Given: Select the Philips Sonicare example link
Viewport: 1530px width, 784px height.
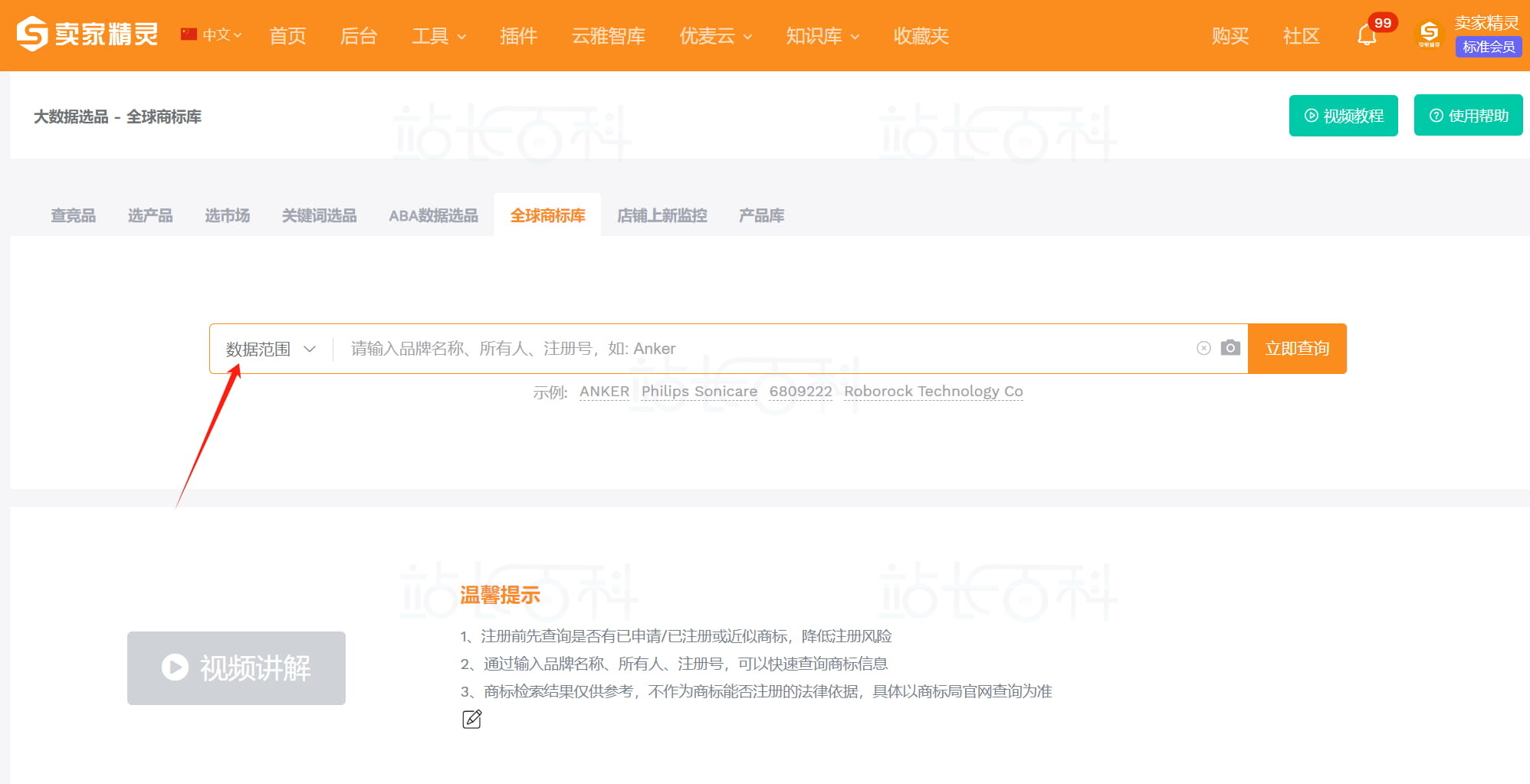Looking at the screenshot, I should coord(699,392).
